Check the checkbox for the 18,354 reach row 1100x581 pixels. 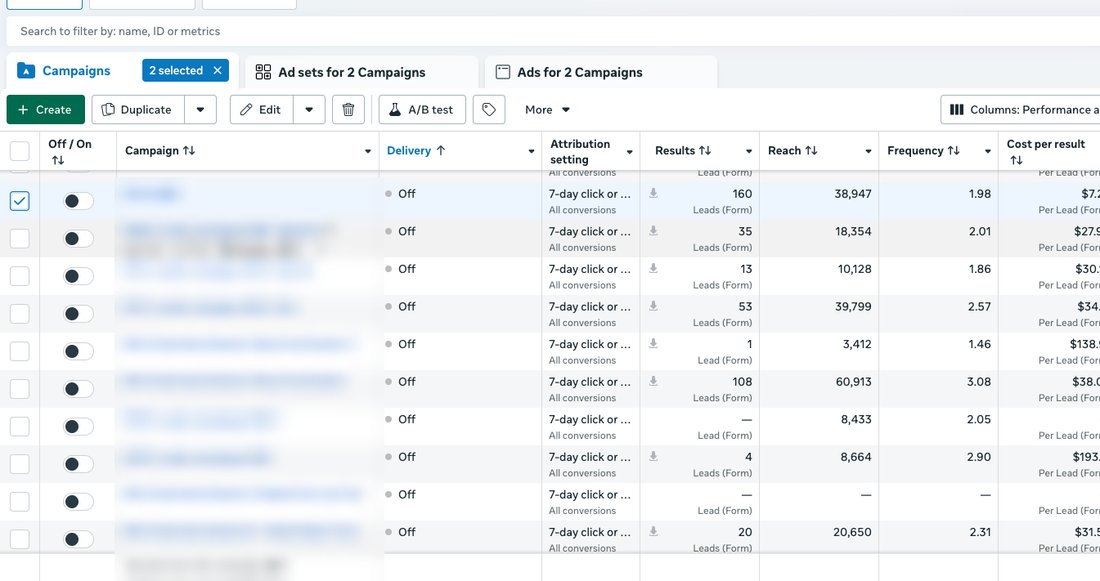pos(20,239)
